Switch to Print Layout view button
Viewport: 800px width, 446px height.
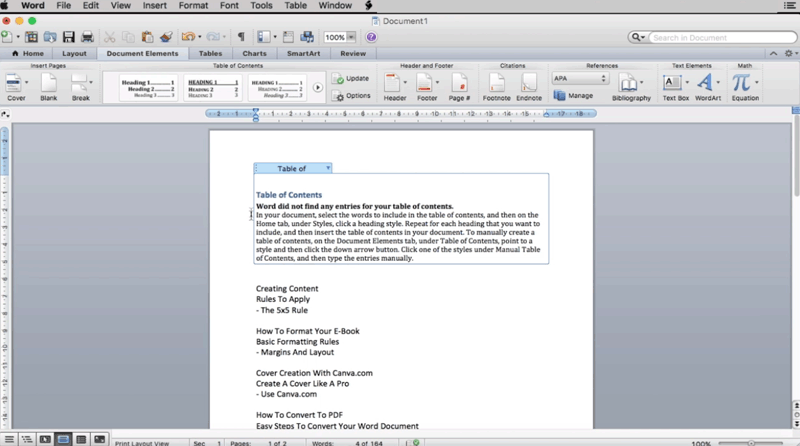coord(63,439)
